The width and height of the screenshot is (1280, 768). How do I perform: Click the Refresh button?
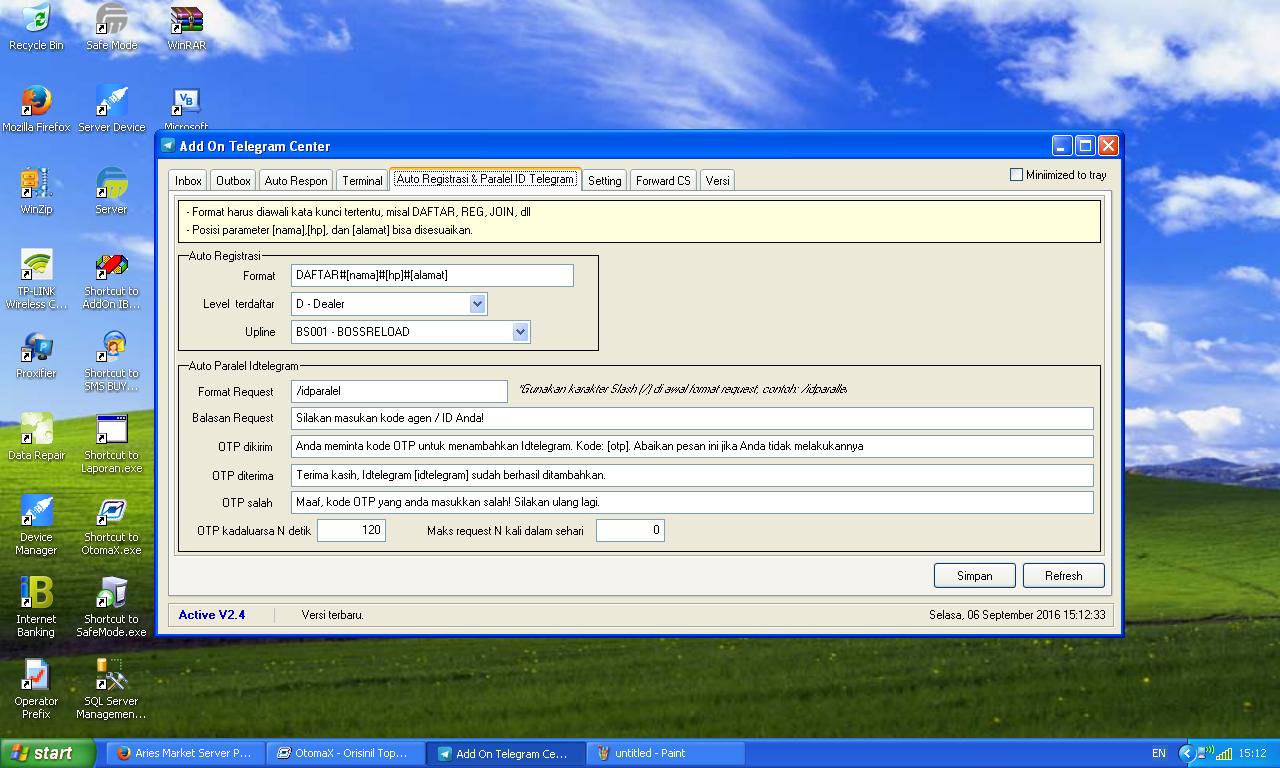point(1063,575)
